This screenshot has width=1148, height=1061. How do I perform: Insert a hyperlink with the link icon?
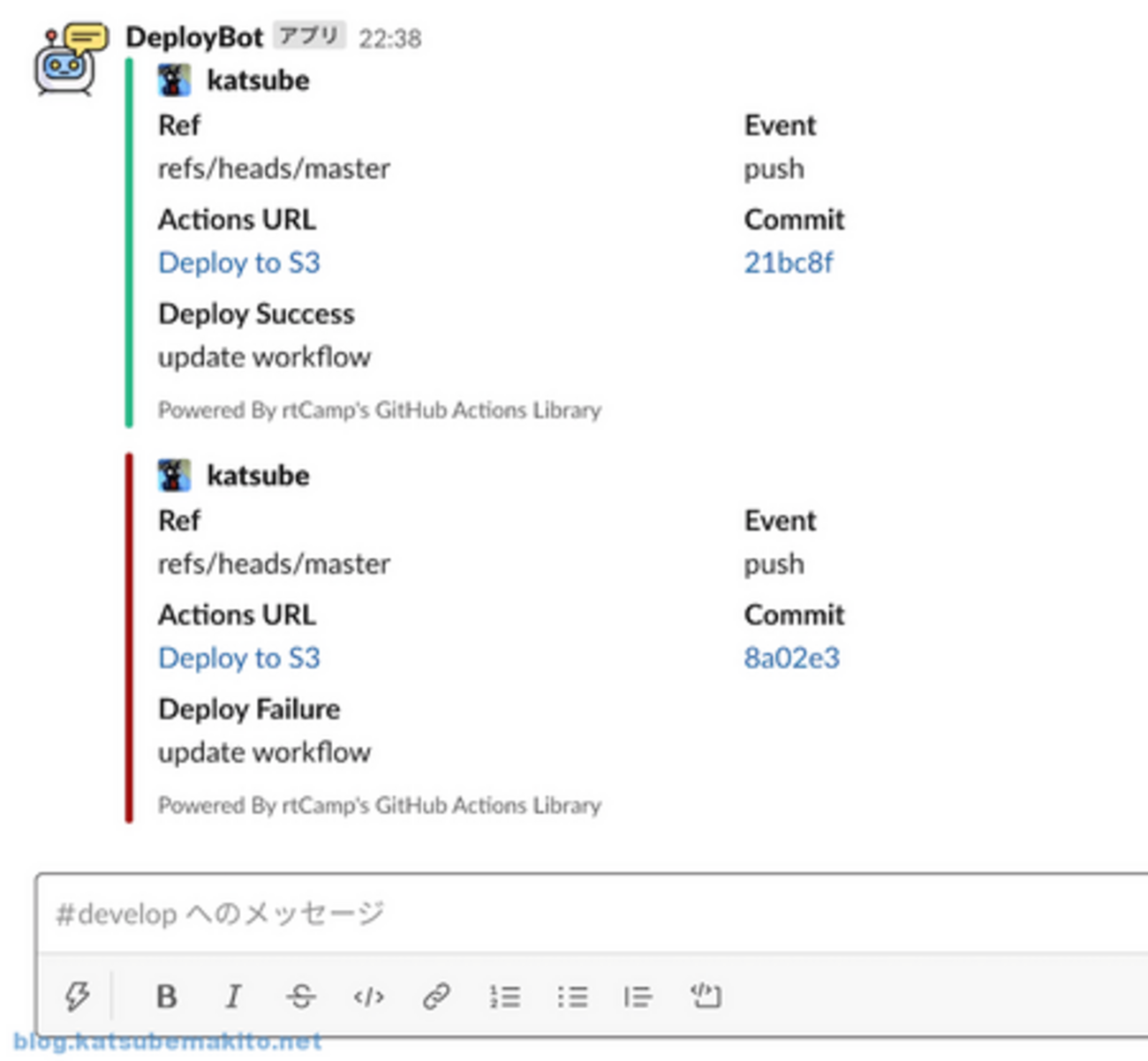436,997
